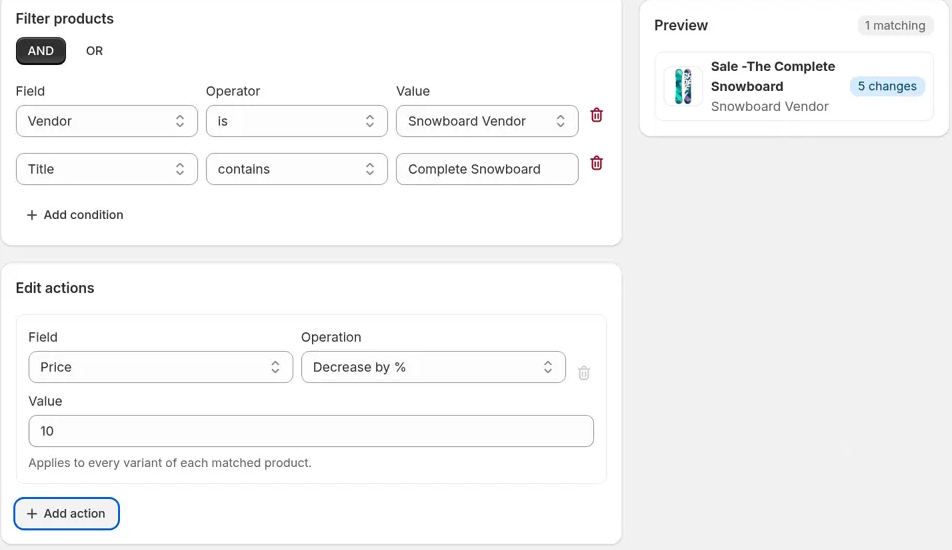Click the snowboard product thumbnail in Preview
This screenshot has height=550, width=952.
click(683, 86)
